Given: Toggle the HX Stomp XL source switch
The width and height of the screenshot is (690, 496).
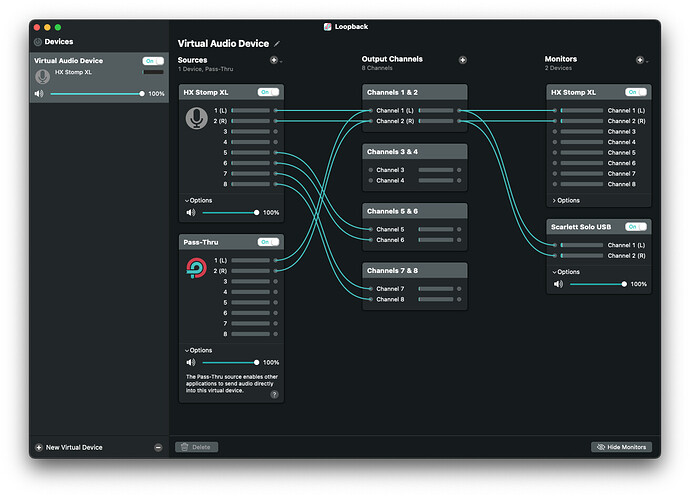Looking at the screenshot, I should click(x=268, y=92).
